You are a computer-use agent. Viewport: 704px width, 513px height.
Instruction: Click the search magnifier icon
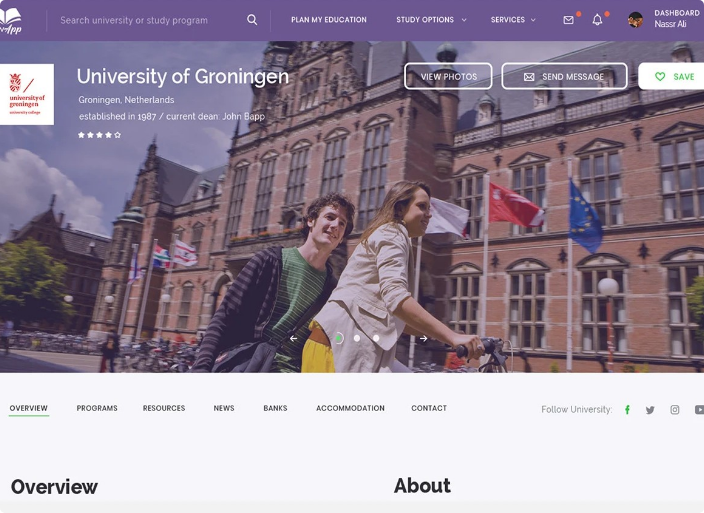(252, 20)
